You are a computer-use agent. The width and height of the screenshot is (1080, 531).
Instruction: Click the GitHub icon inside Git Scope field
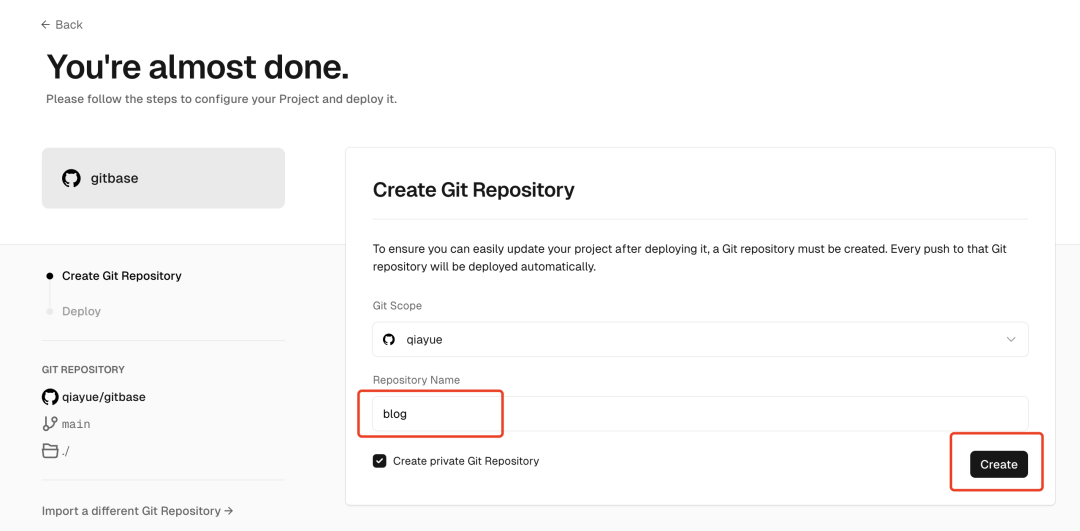389,340
